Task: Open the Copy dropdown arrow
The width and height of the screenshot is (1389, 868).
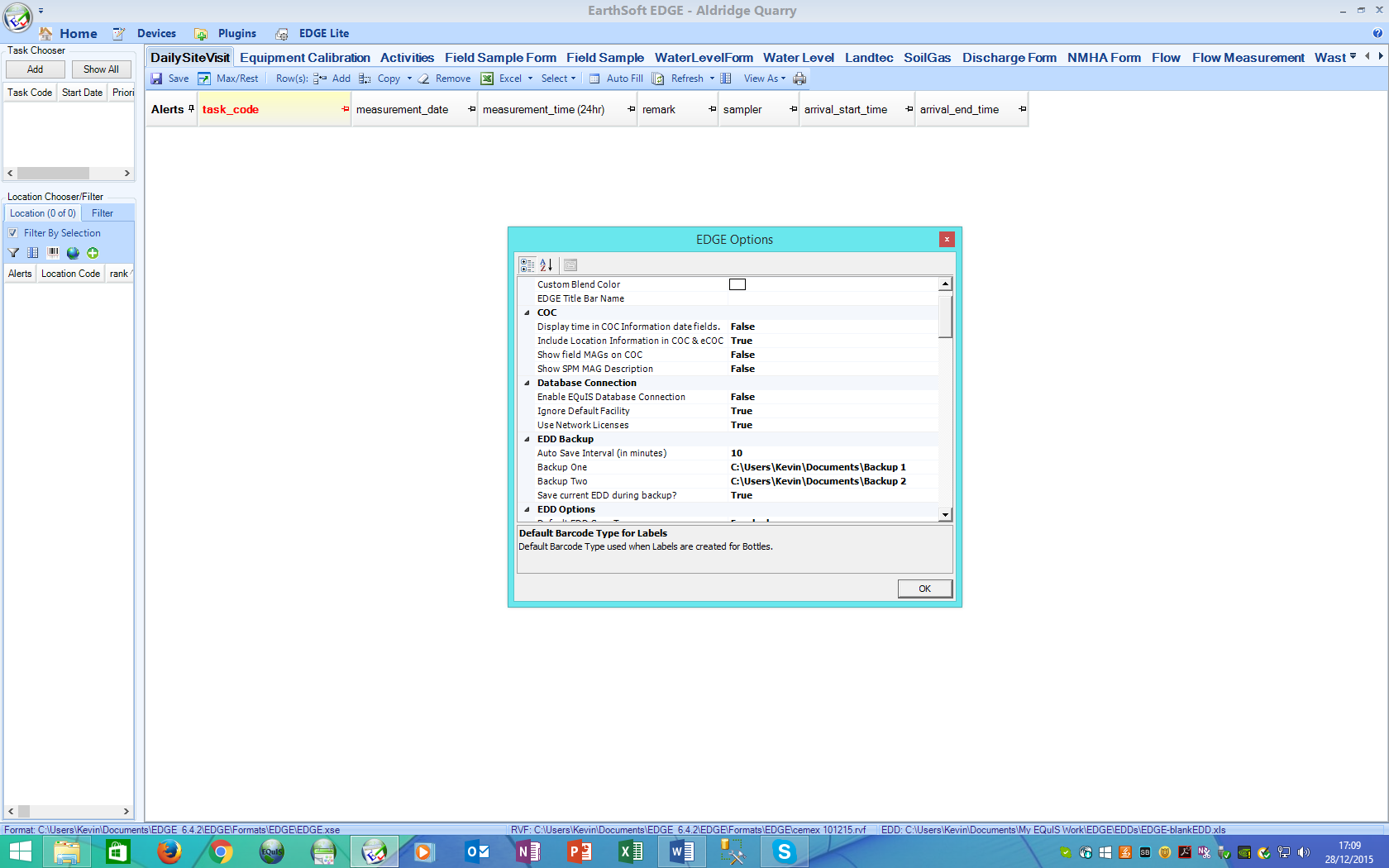Action: [409, 79]
